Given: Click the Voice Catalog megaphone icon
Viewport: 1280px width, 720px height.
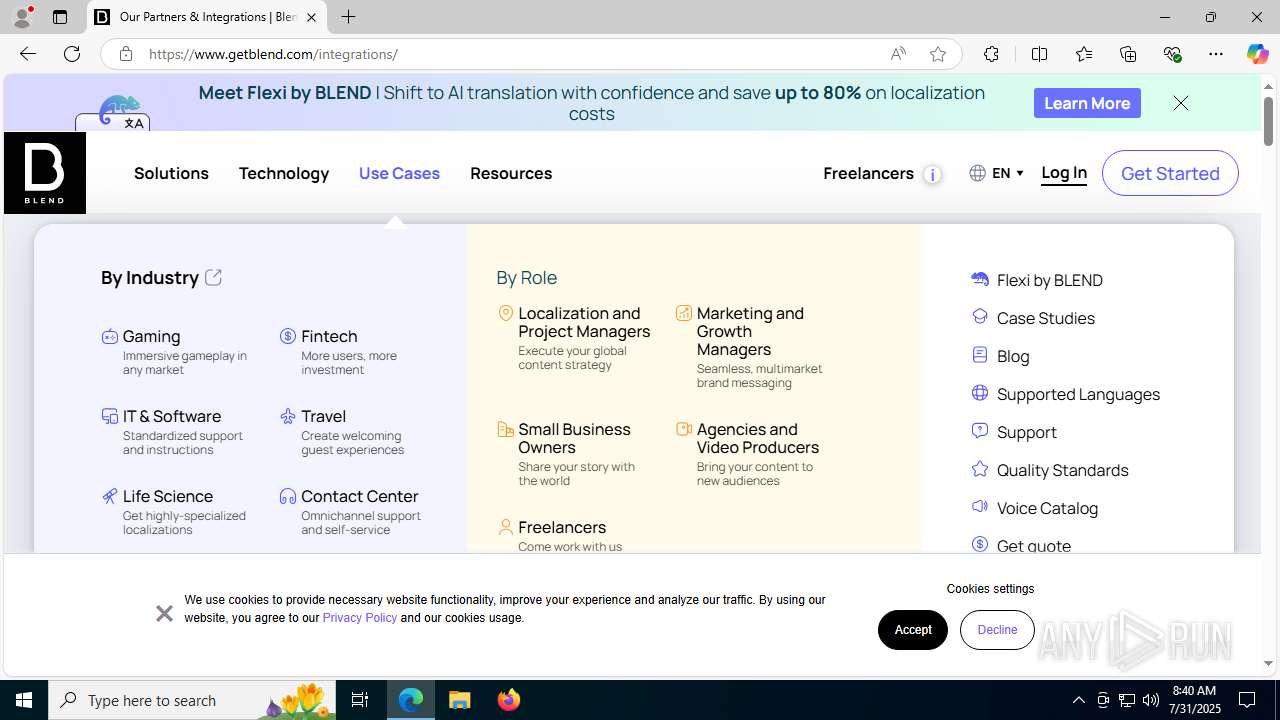Looking at the screenshot, I should pyautogui.click(x=980, y=507).
